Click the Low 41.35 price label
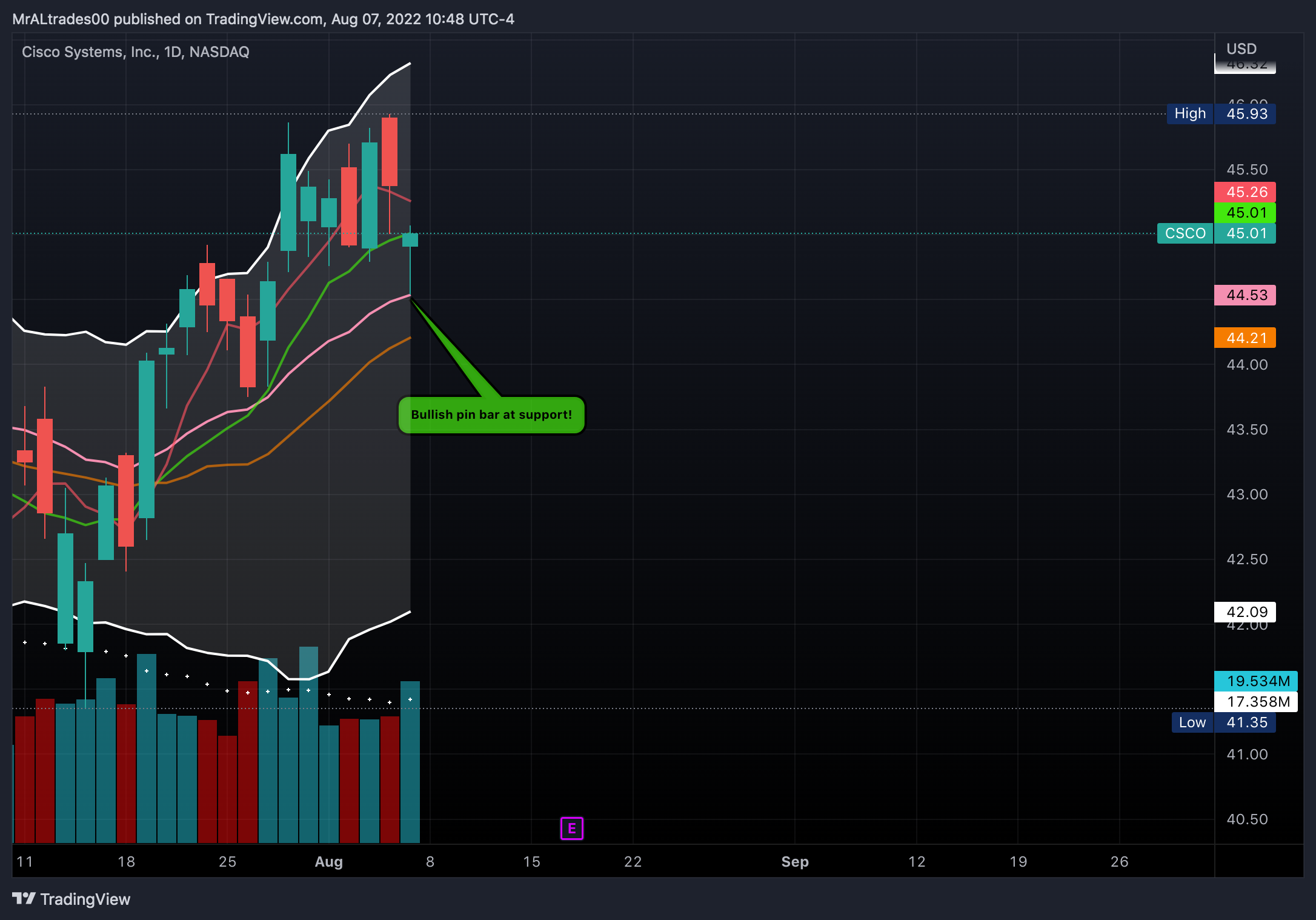Screen dimensions: 1316x920 [1223, 722]
